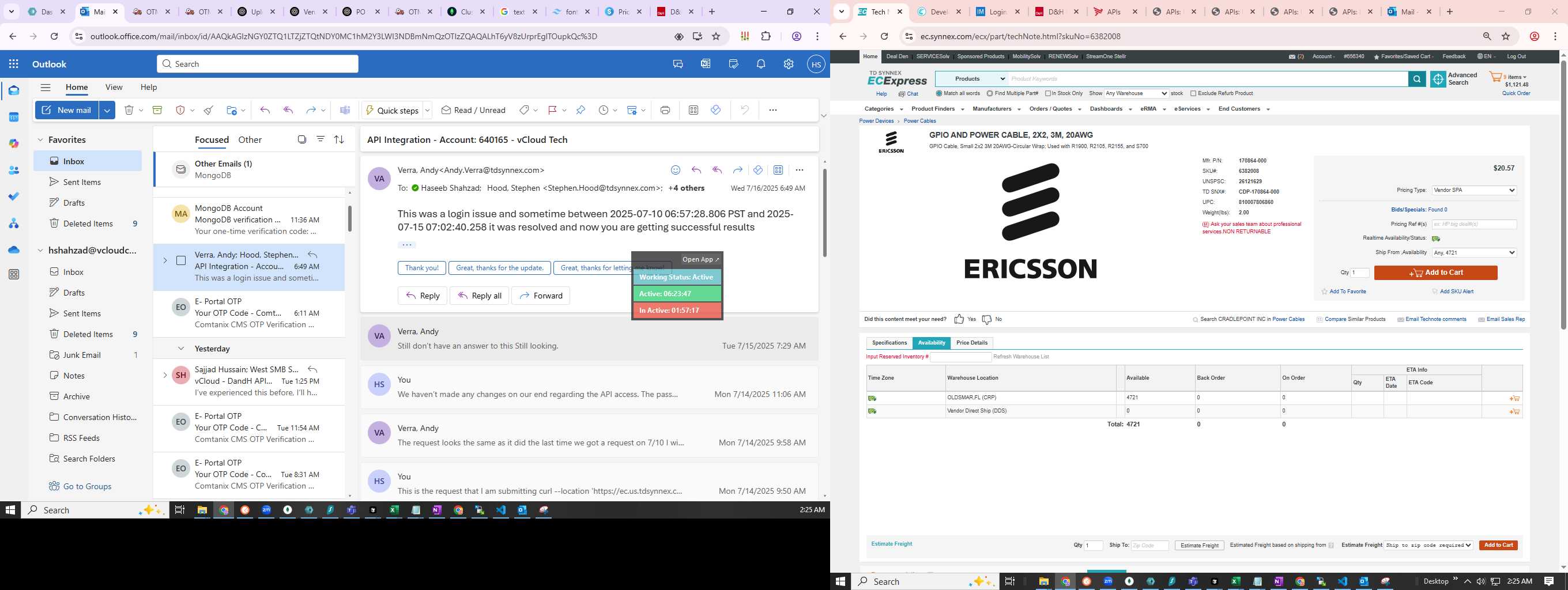Click Product Keywords search field
Viewport: 1568px width, 590px height.
(x=1208, y=79)
